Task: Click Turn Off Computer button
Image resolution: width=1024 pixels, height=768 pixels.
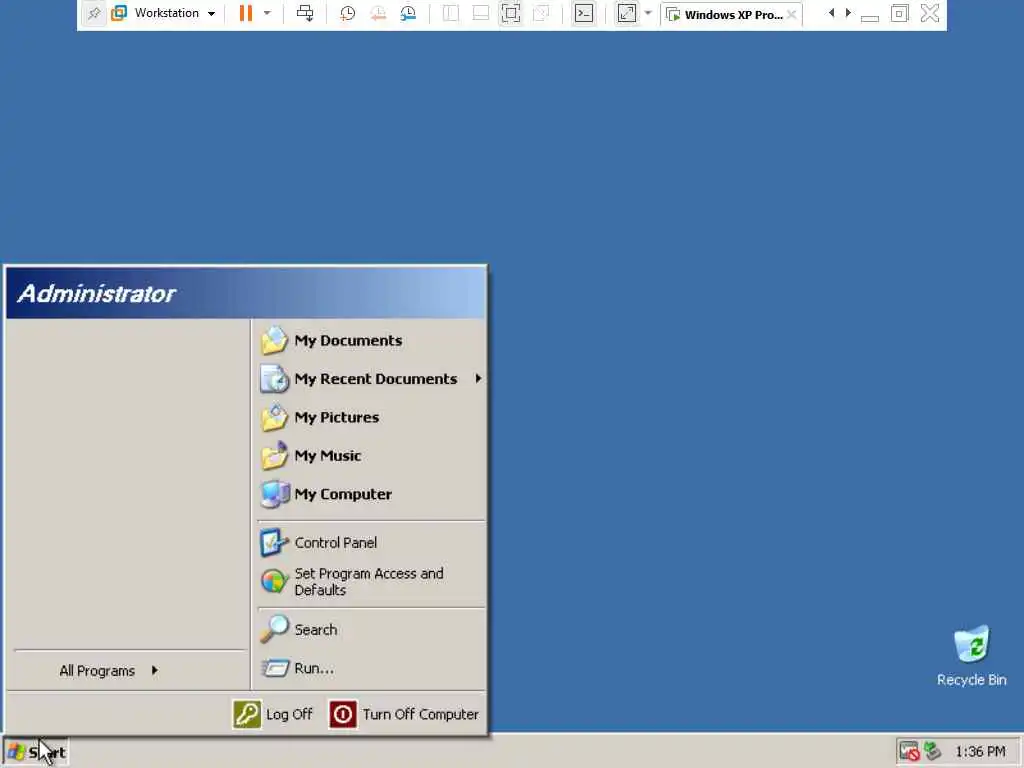Action: (404, 714)
